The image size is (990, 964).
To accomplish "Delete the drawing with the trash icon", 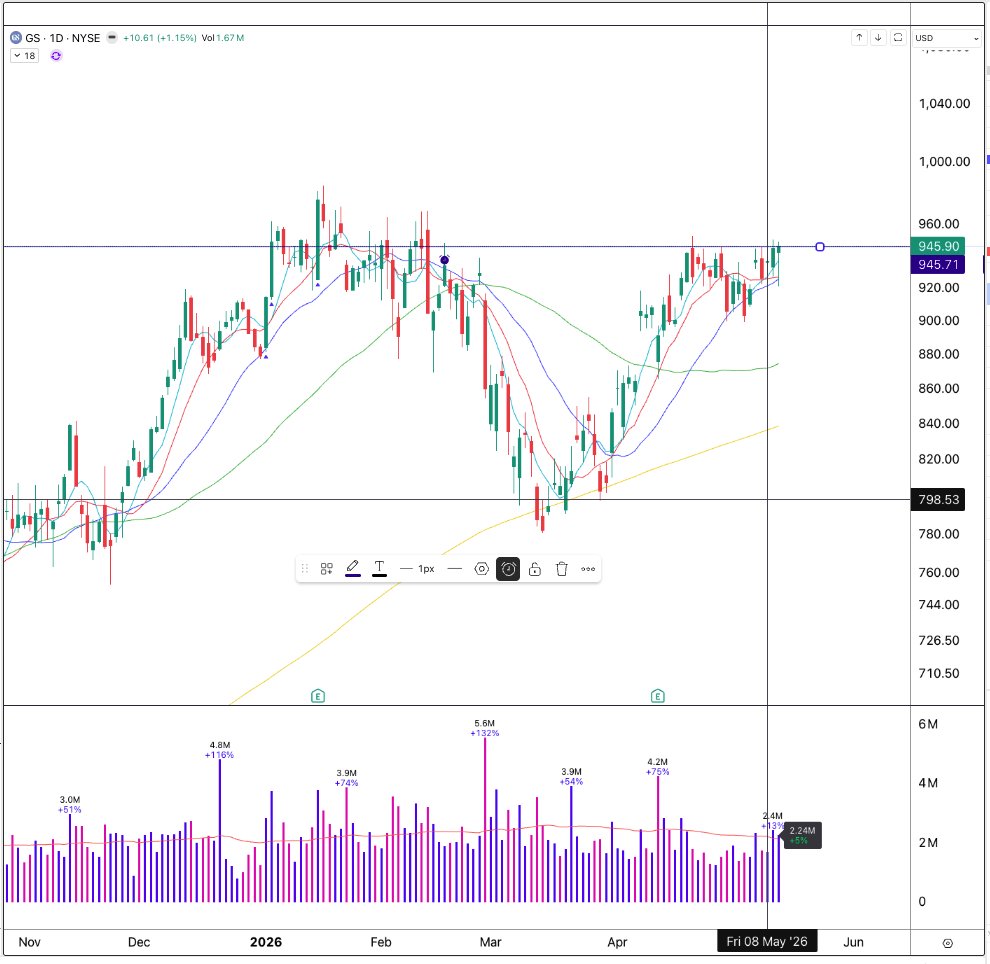I will coord(561,569).
